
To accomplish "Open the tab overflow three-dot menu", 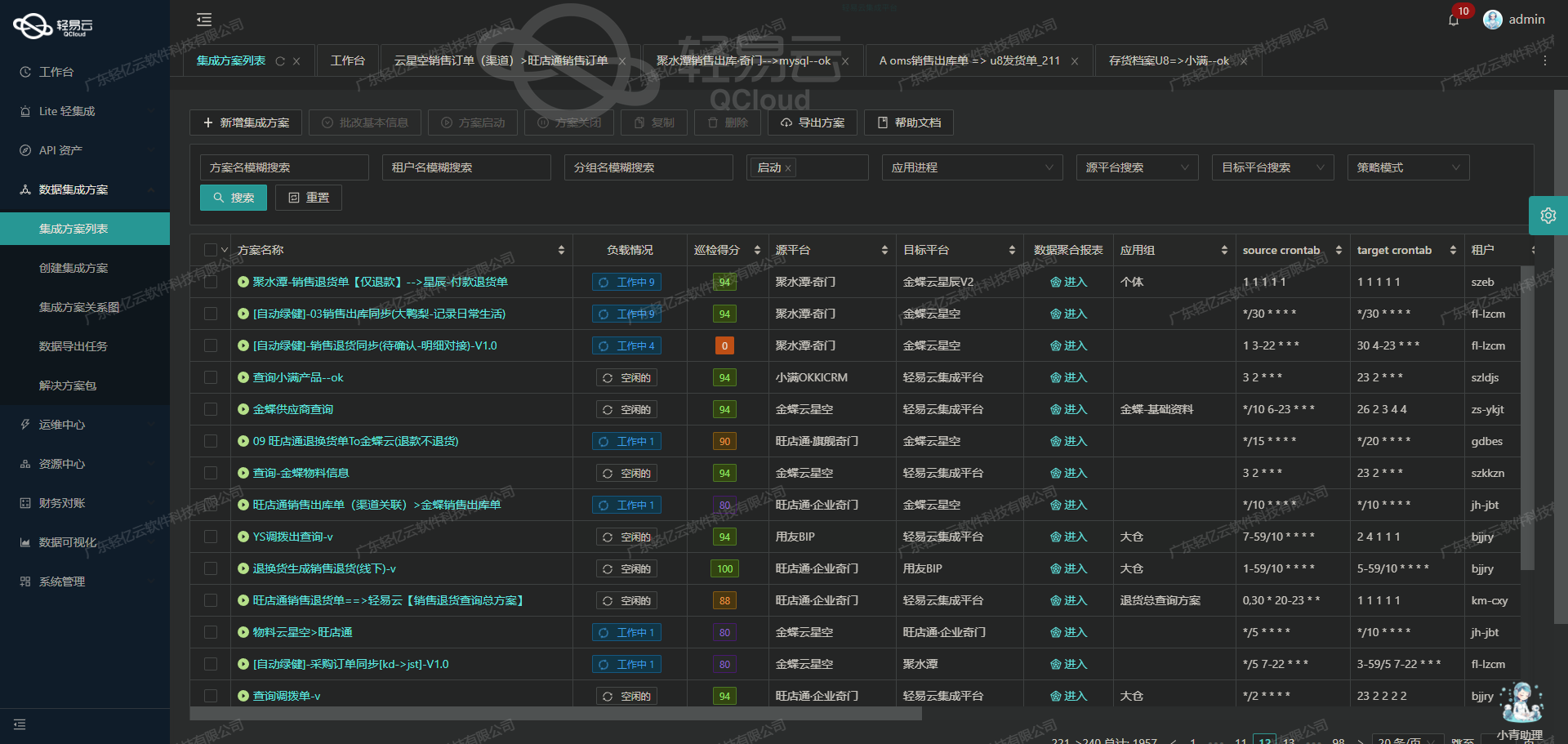I will (1545, 61).
